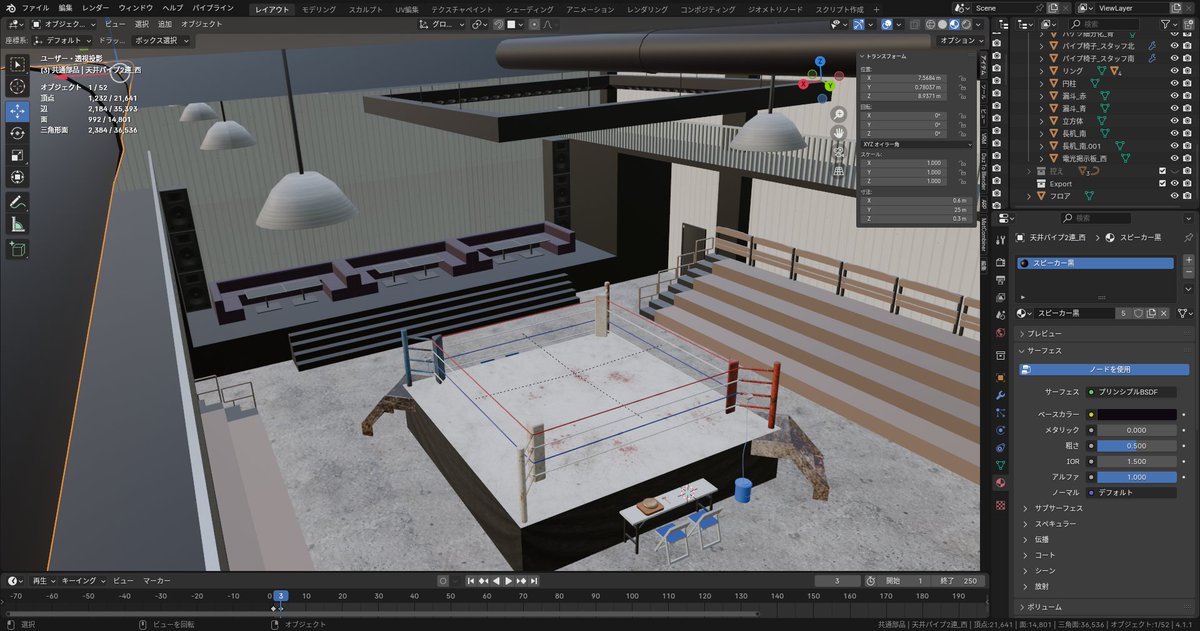The image size is (1200, 631).
Task: Open the デフォルト orientation dropdown
Action: click(64, 41)
